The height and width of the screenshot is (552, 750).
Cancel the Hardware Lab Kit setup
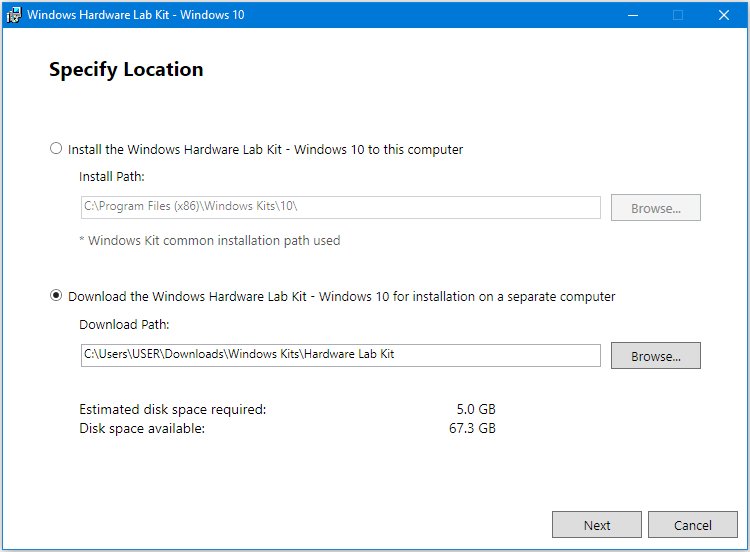pos(693,525)
